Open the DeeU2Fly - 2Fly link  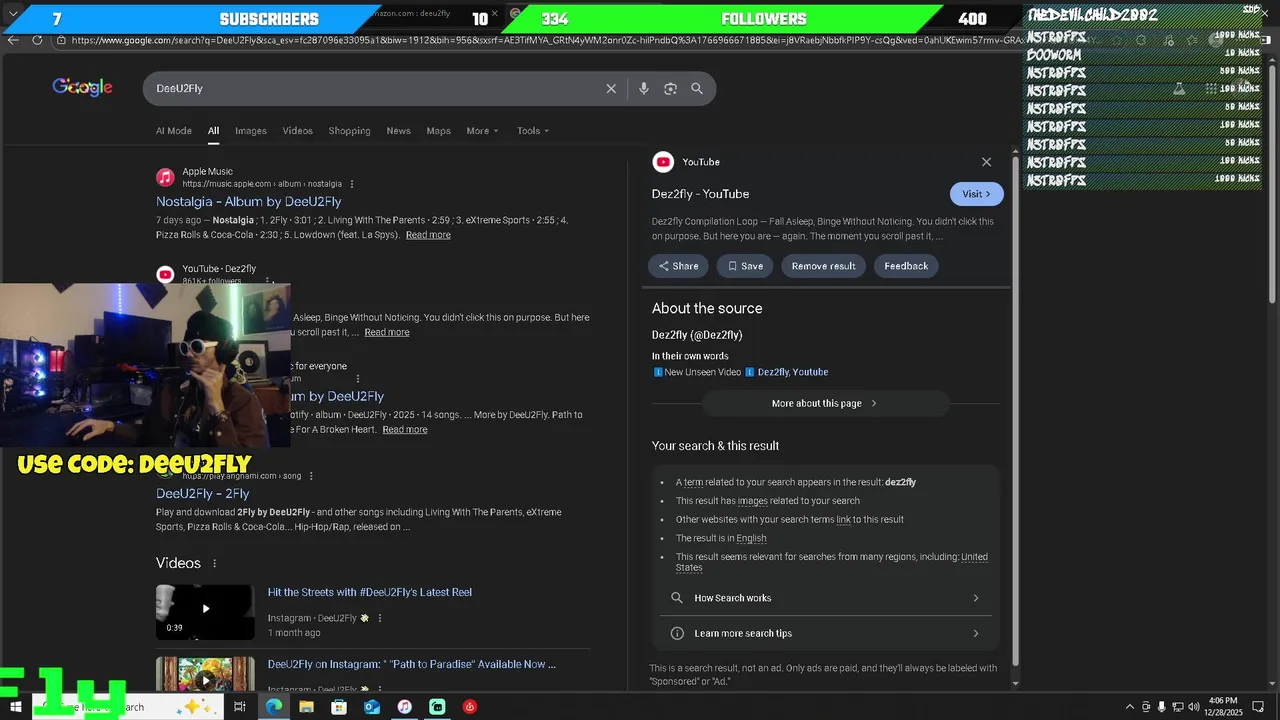coord(202,493)
